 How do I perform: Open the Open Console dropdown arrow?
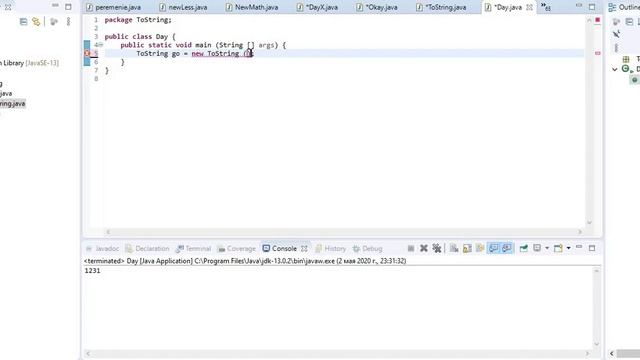coord(569,248)
